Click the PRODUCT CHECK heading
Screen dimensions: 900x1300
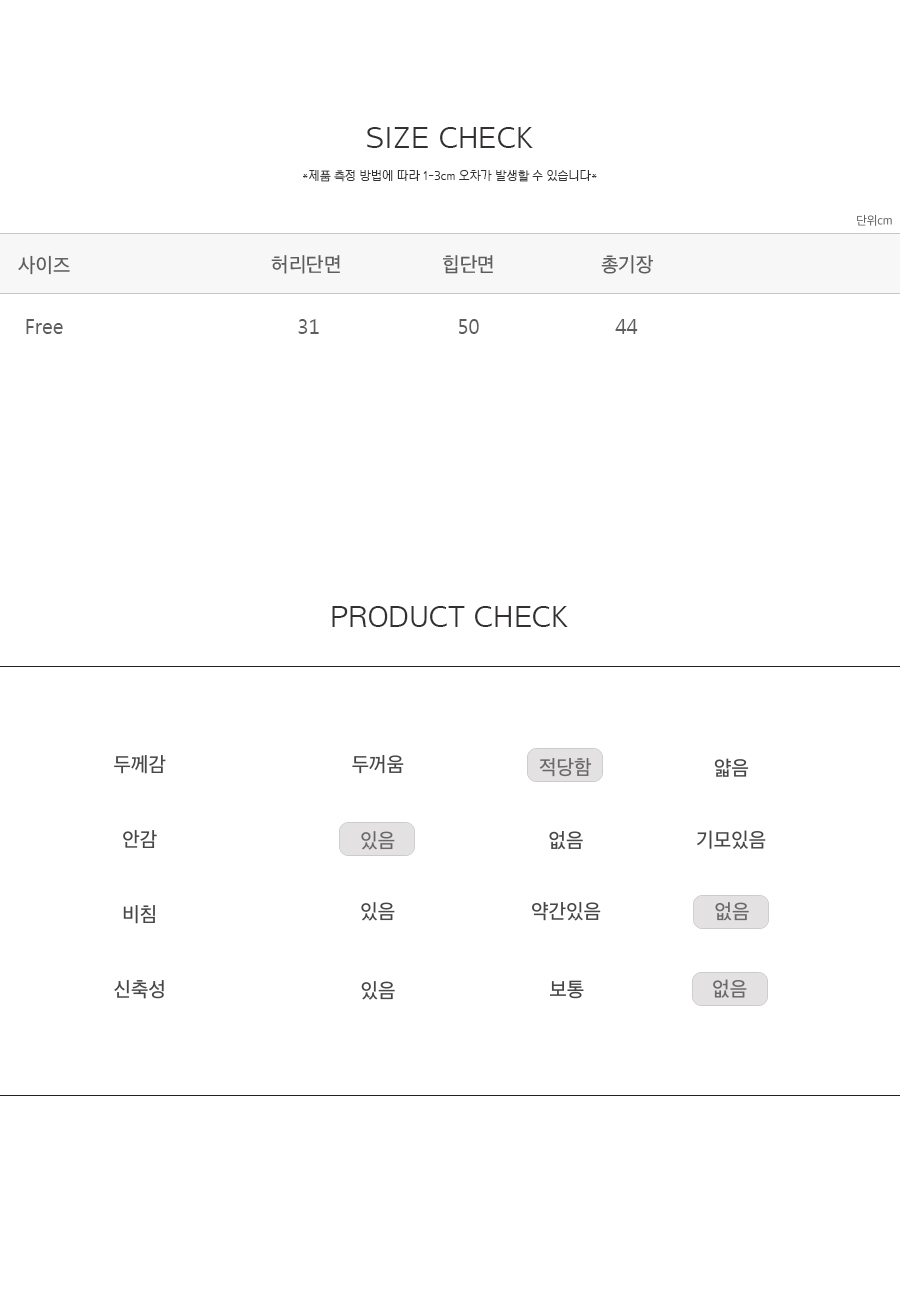point(449,617)
